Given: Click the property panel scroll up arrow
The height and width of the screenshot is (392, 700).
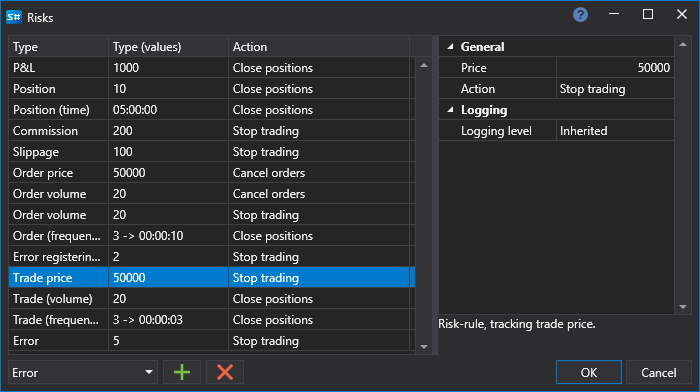Looking at the screenshot, I should point(683,44).
